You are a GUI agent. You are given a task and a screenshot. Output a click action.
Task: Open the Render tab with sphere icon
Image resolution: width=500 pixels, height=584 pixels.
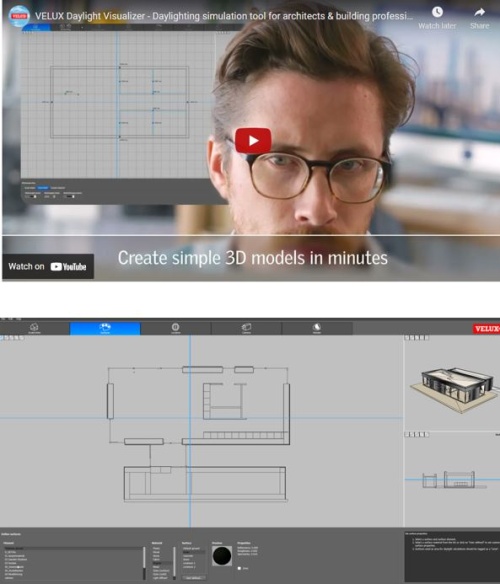[317, 328]
